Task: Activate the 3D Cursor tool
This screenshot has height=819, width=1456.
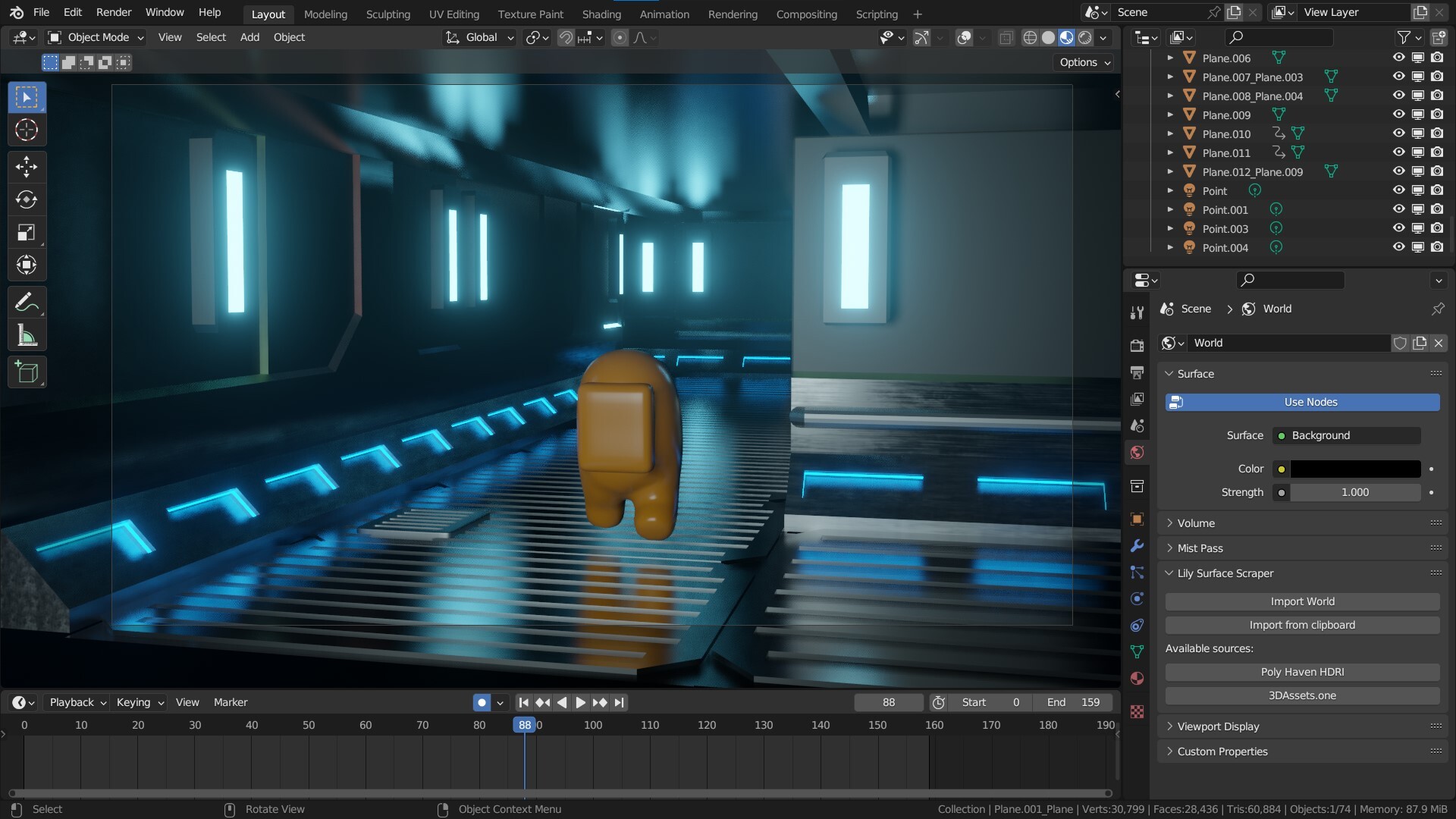Action: click(x=27, y=130)
